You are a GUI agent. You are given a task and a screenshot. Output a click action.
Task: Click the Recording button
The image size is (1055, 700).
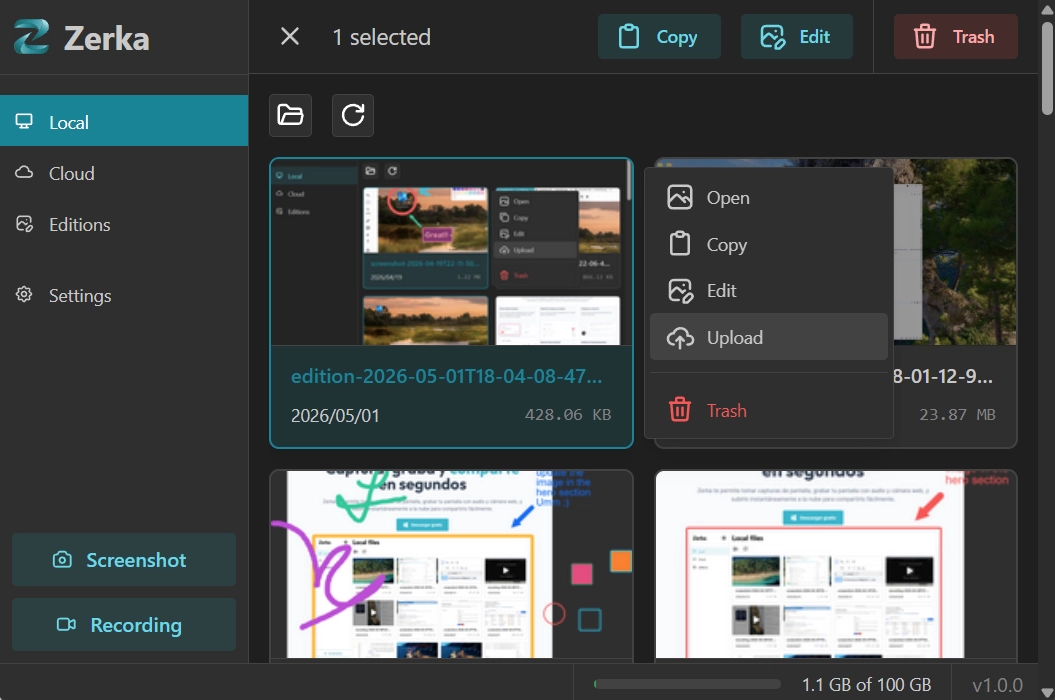(124, 625)
